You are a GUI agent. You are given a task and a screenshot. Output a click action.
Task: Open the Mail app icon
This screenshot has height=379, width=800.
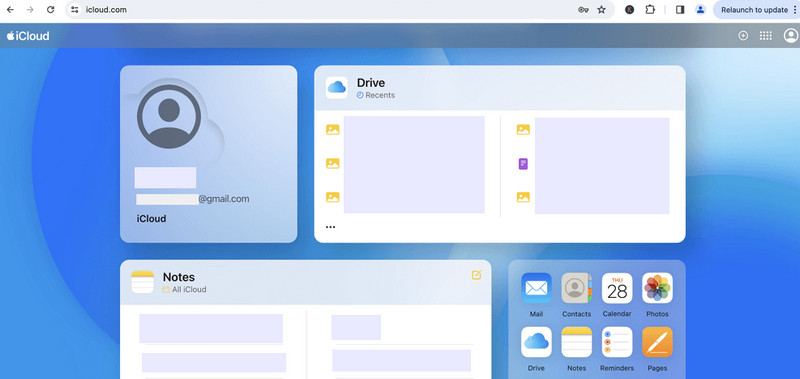[536, 288]
